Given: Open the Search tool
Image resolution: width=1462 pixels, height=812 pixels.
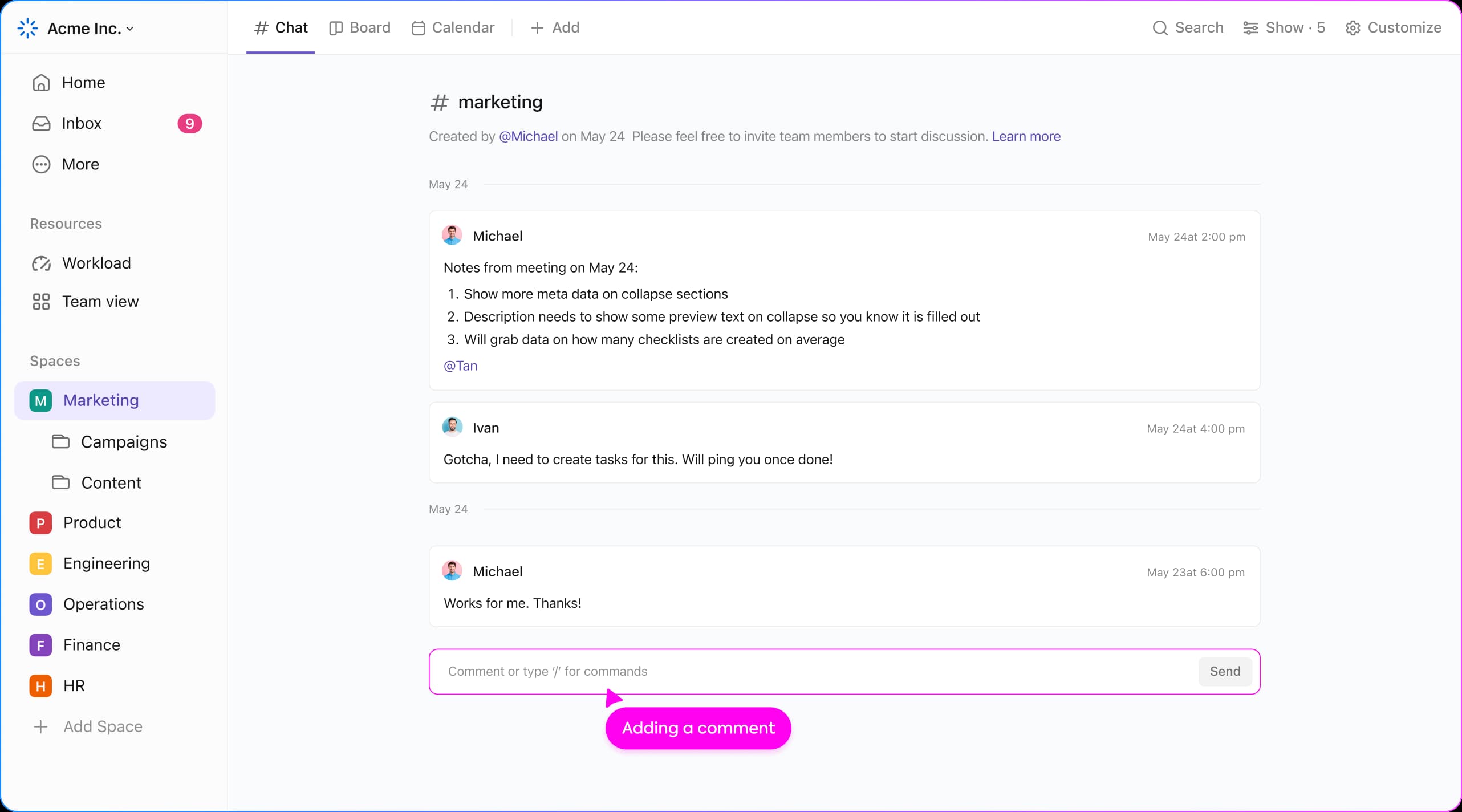Looking at the screenshot, I should point(1187,27).
